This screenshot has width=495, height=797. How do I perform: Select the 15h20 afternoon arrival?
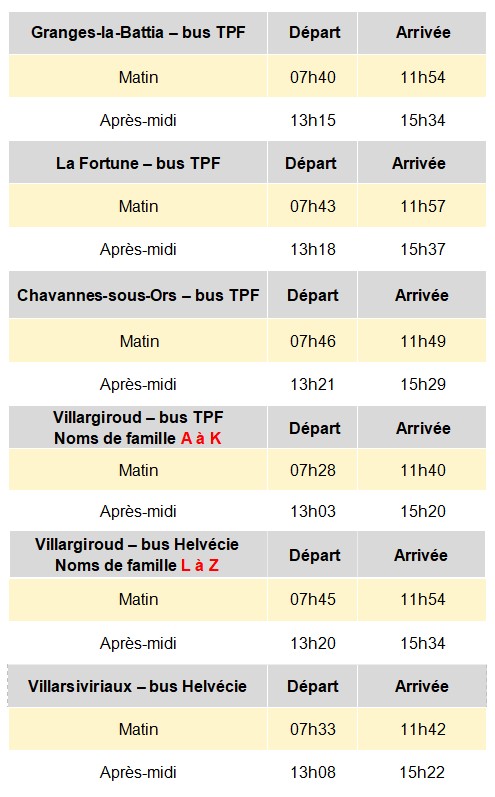pos(422,511)
